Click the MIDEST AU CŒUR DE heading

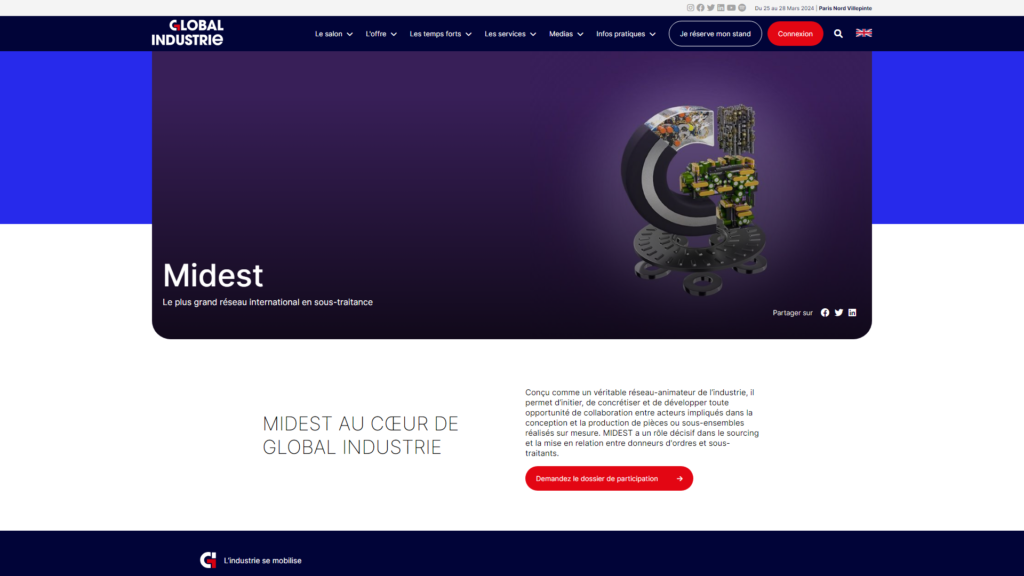point(360,424)
